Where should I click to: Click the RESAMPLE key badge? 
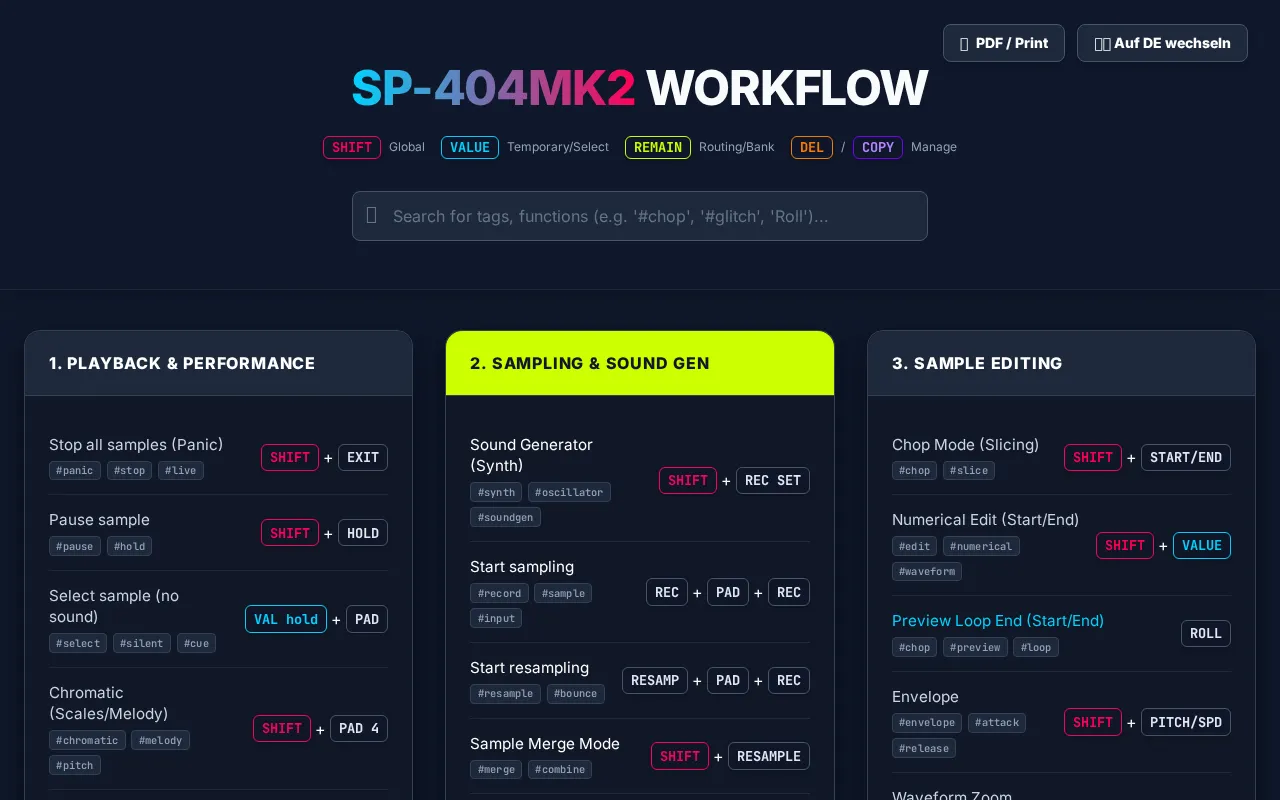769,756
